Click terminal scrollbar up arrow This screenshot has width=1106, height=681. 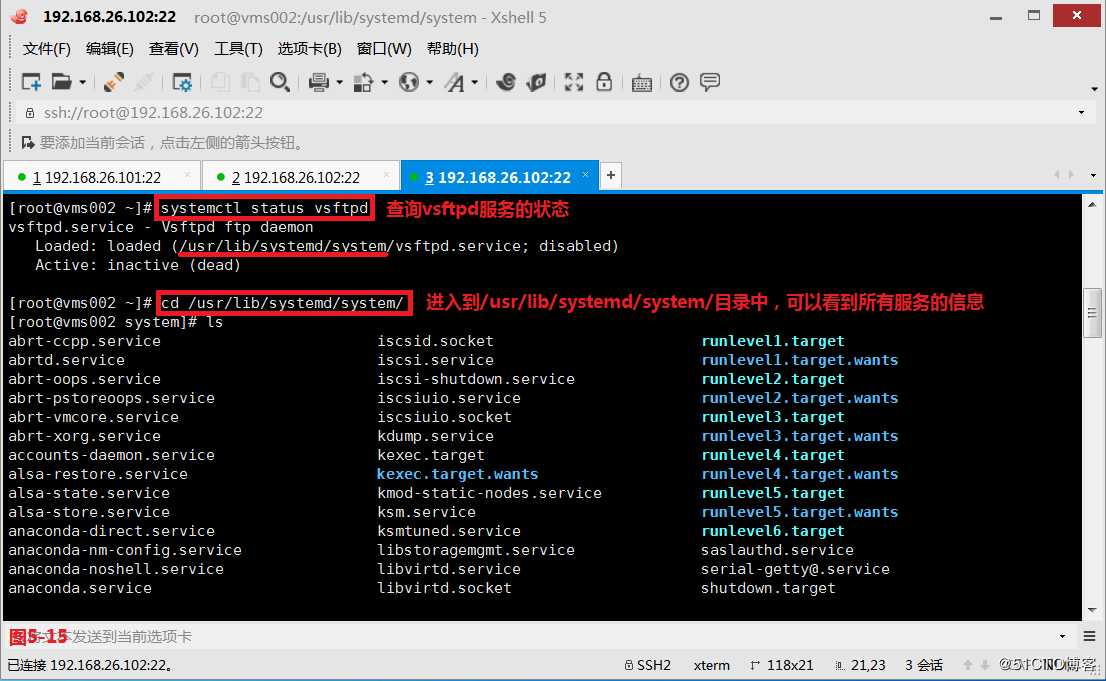(1092, 204)
